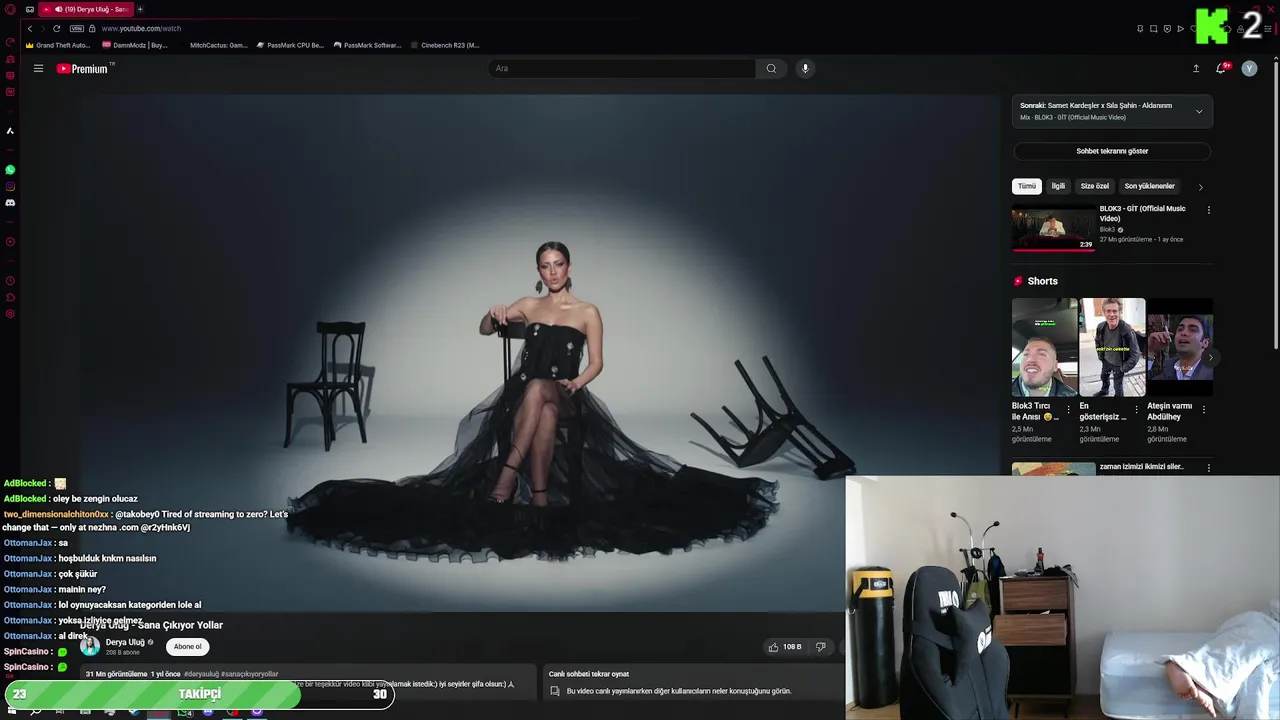Open the BLOK3 - GİT video thumbnail
1280x720 pixels.
1053,228
